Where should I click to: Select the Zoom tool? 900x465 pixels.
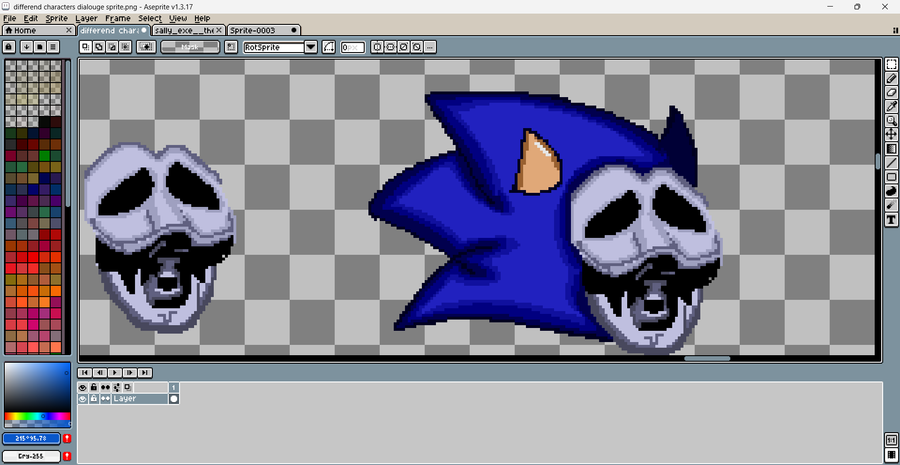[x=891, y=121]
